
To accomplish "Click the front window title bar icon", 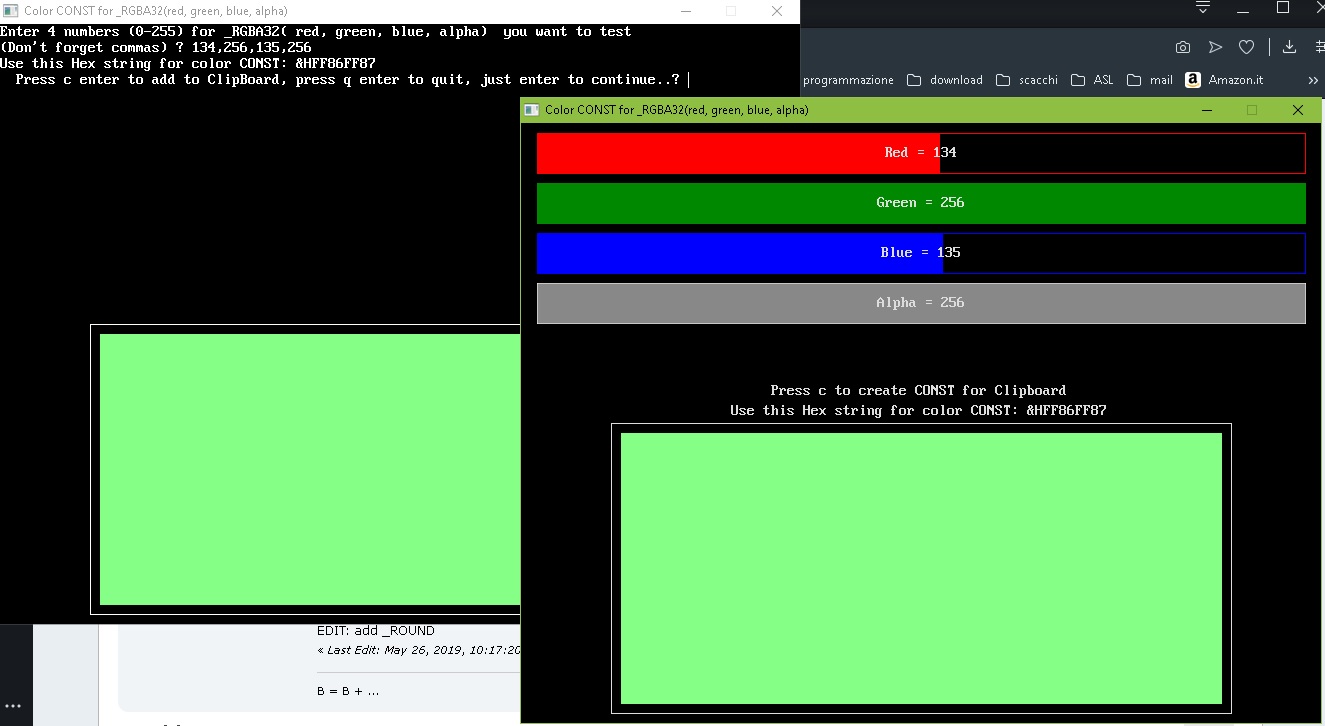I will pyautogui.click(x=532, y=110).
